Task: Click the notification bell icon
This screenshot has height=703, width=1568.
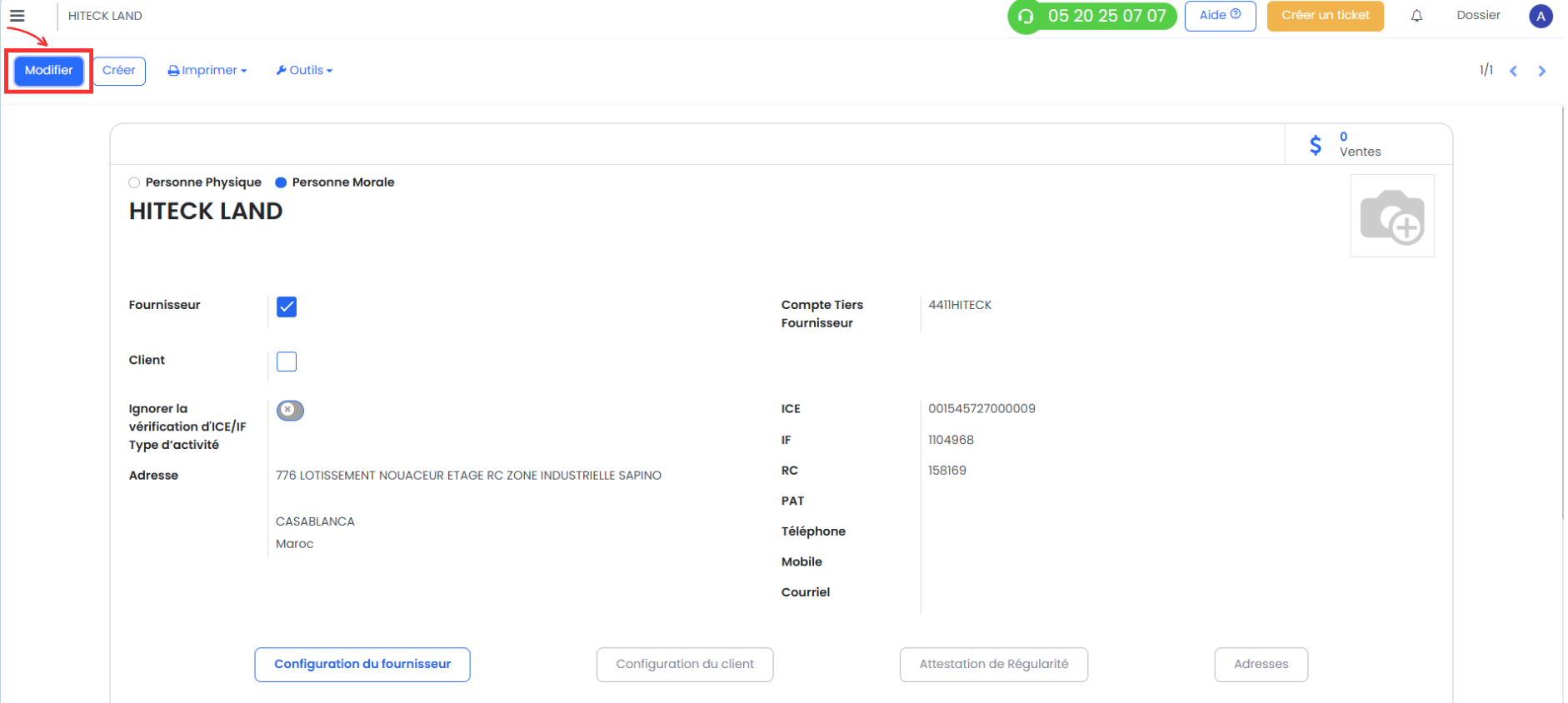Action: pyautogui.click(x=1416, y=16)
